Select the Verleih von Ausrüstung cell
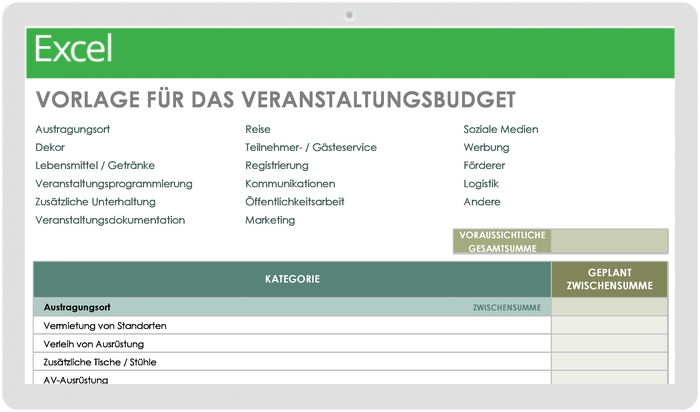Screen dimensions: 700x412 (x=292, y=344)
